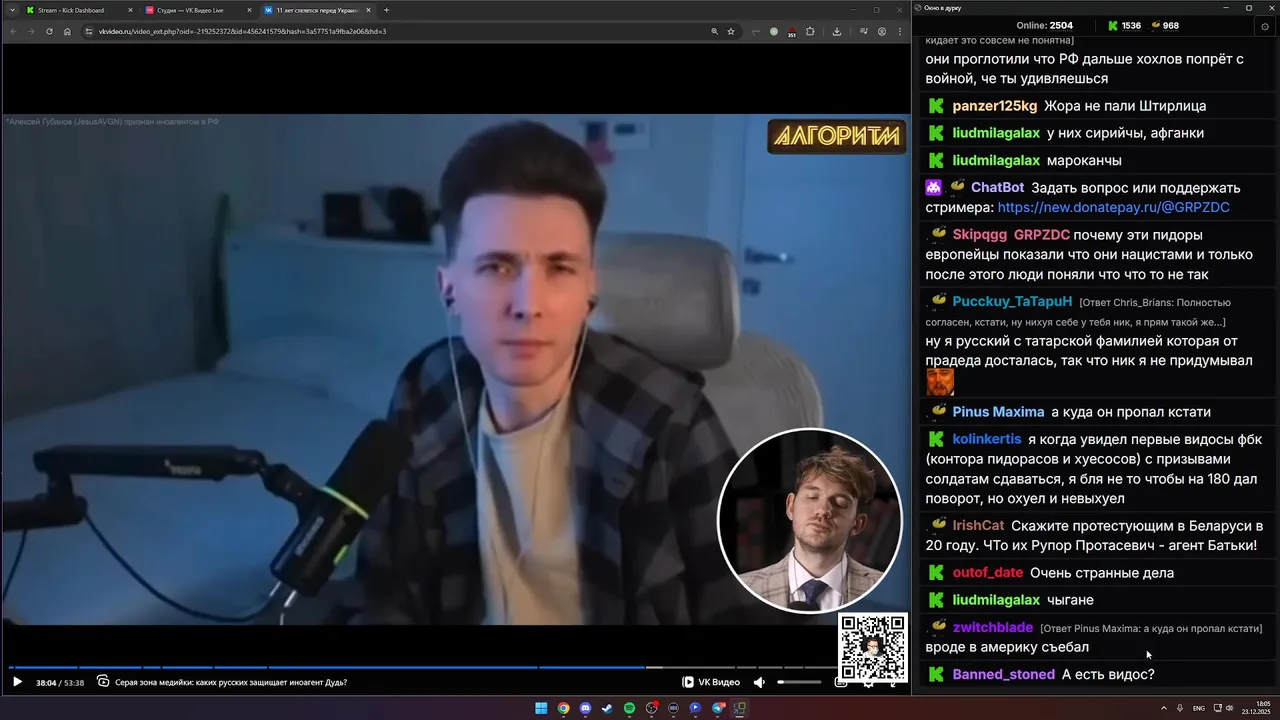The height and width of the screenshot is (720, 1280).
Task: Open video player settings gear
Action: pos(868,682)
